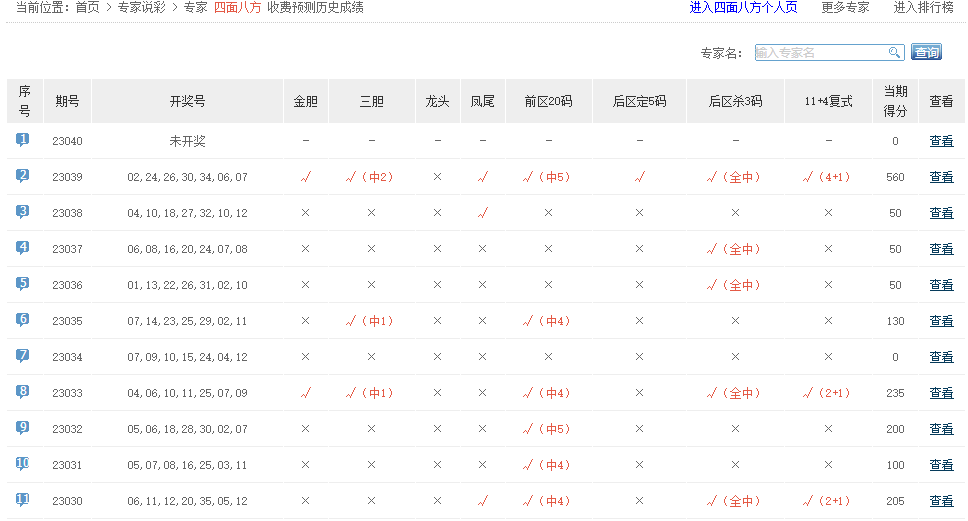Click the rank 11 badge icon
This screenshot has height=521, width=968.
pos(23,500)
